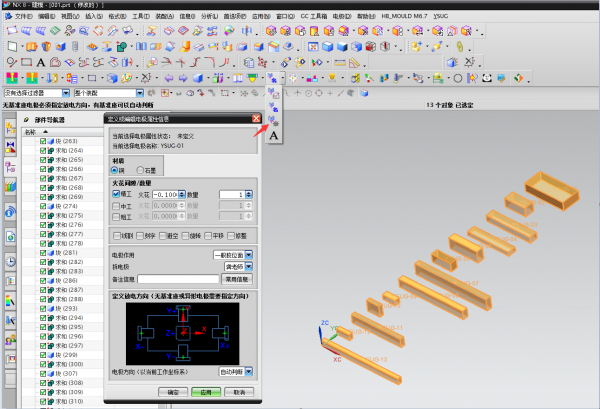Viewport: 600px width, 409px height.
Task: Toggle the 精工 checkbox
Action: point(116,194)
